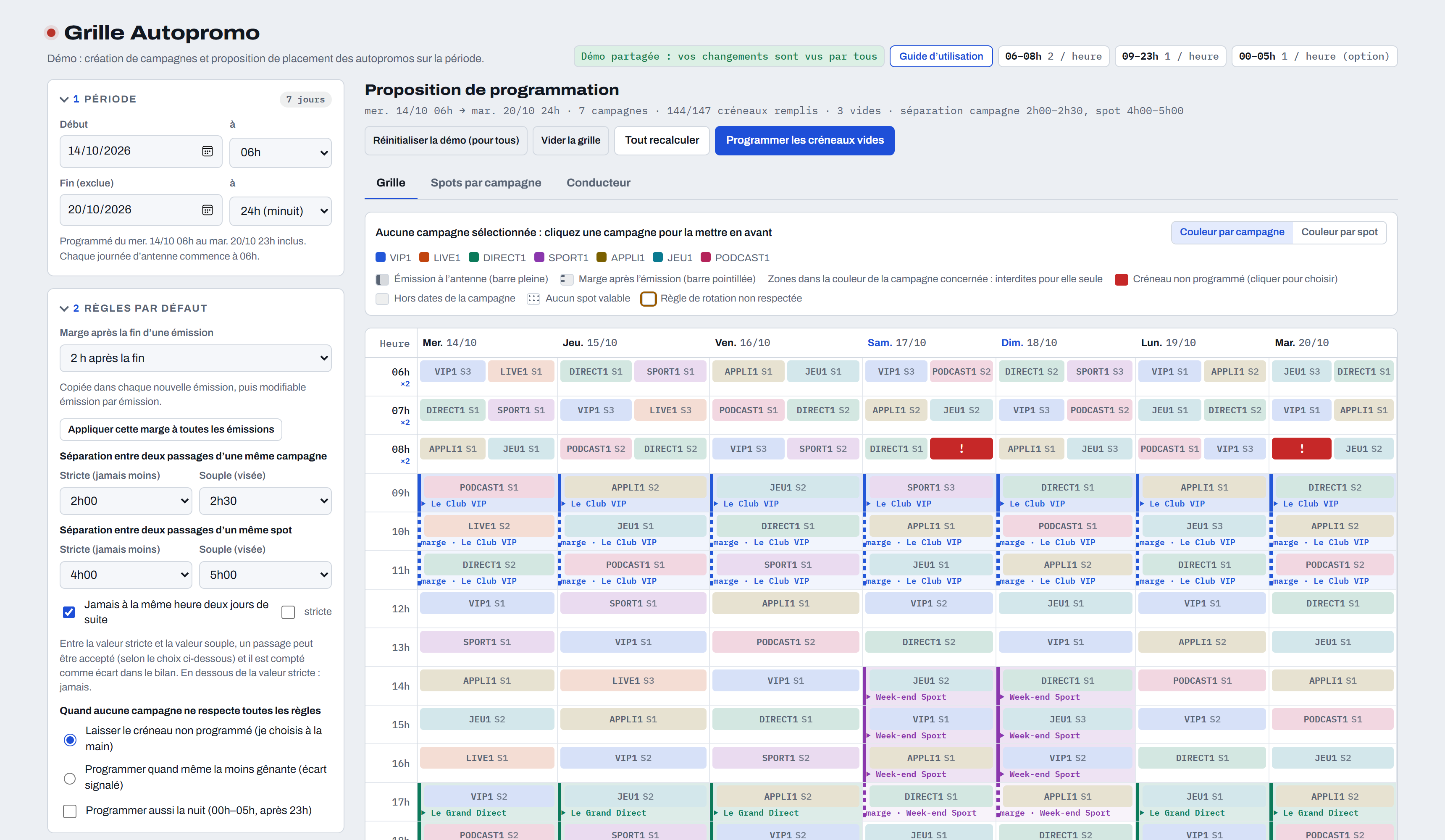Click the LIVE1 legend swatch
The height and width of the screenshot is (840, 1445).
point(424,257)
